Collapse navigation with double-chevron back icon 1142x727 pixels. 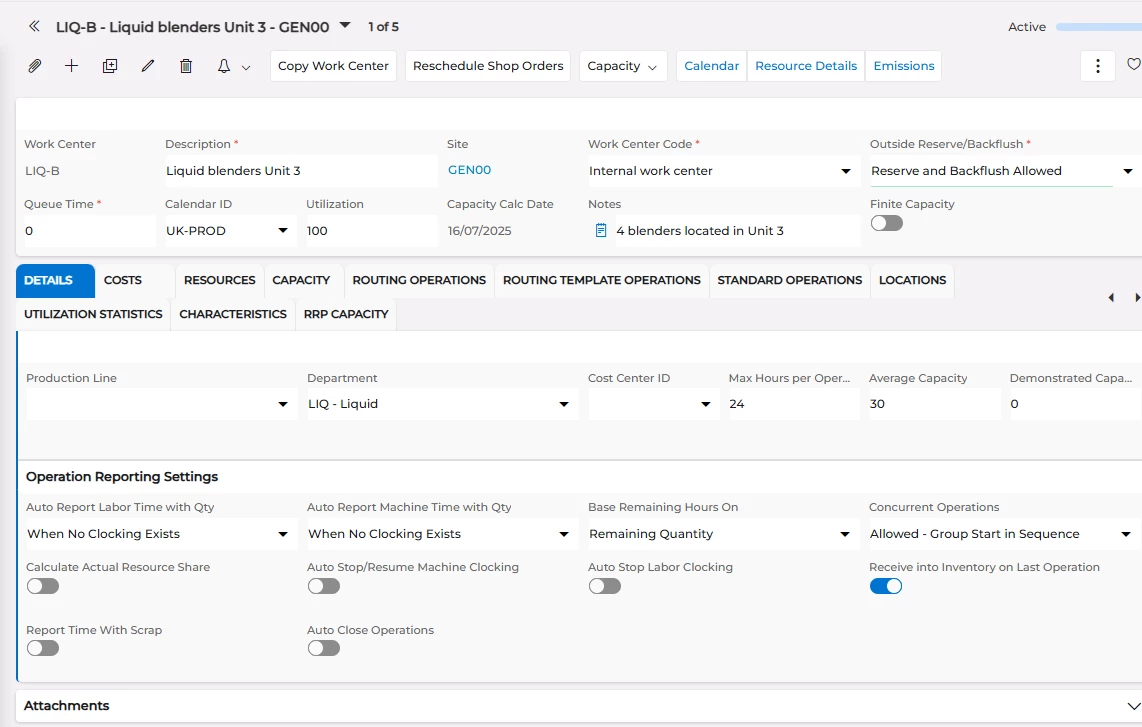34,27
